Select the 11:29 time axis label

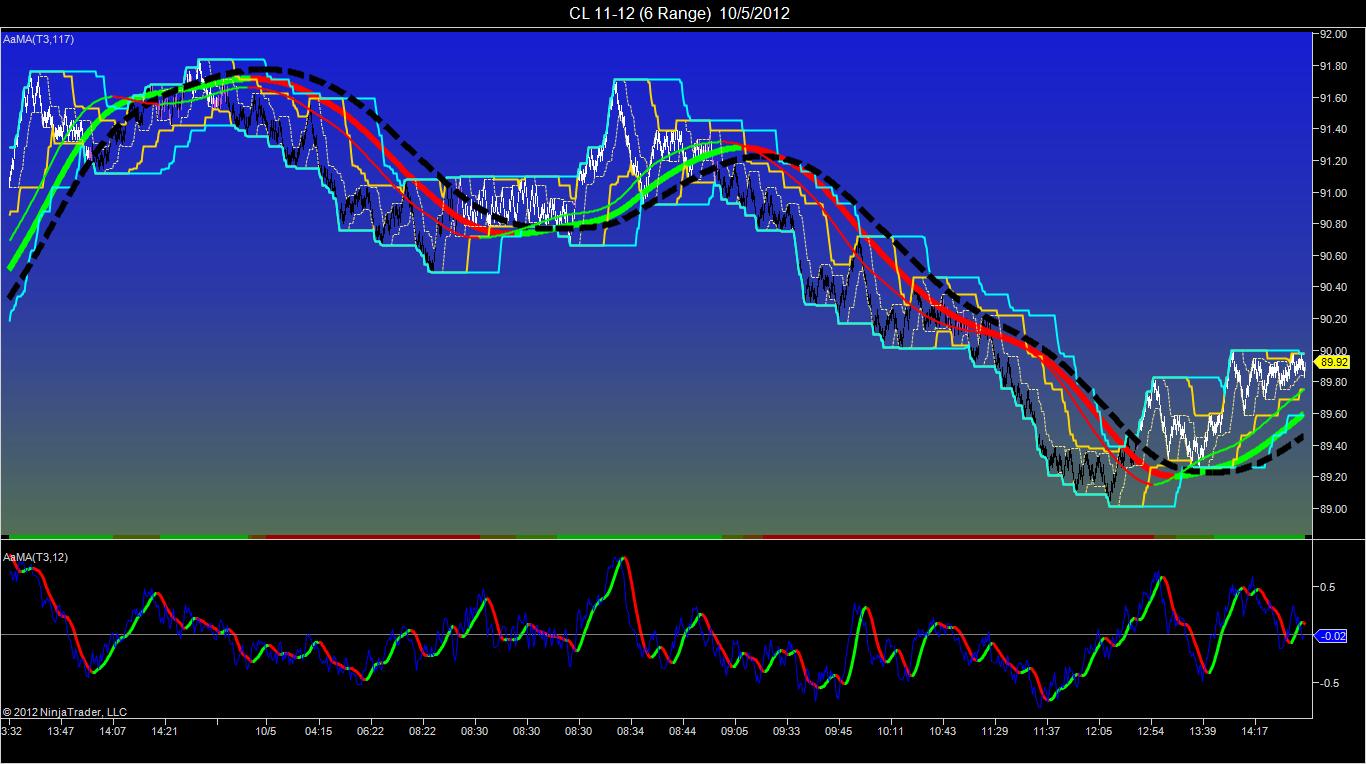click(x=995, y=731)
